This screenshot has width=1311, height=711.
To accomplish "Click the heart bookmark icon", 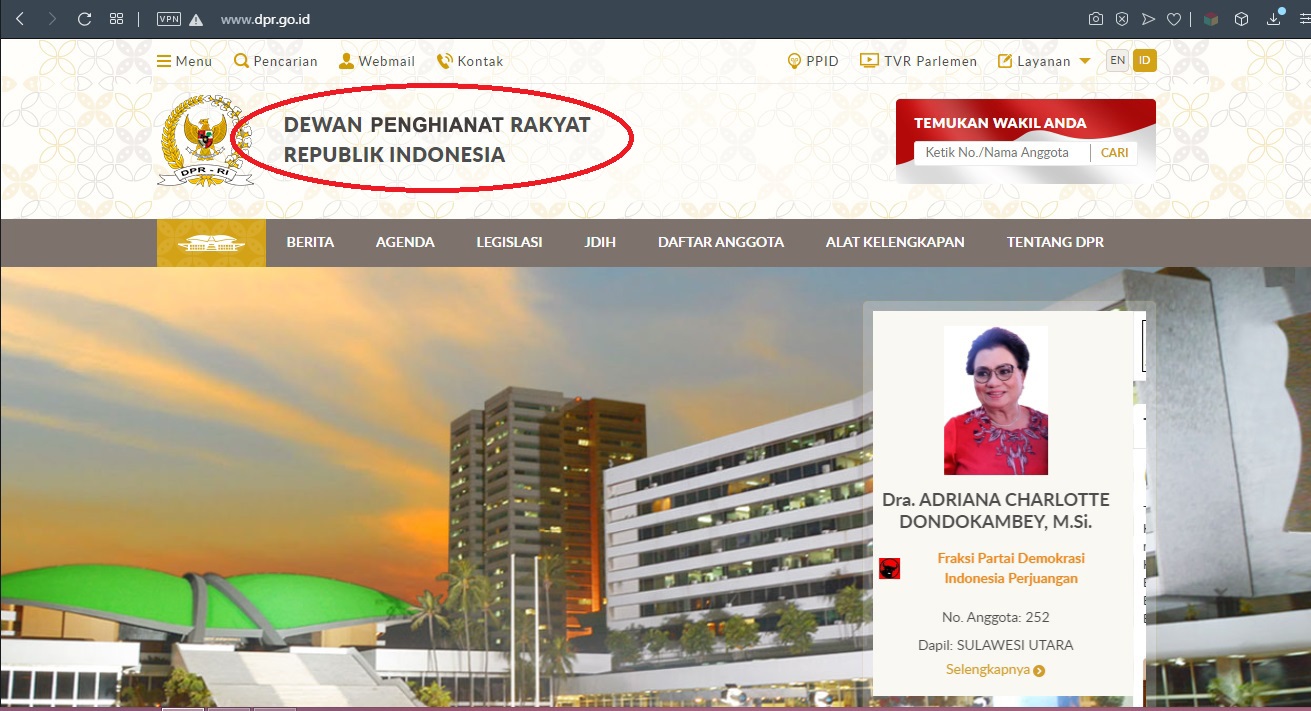I will (1174, 19).
